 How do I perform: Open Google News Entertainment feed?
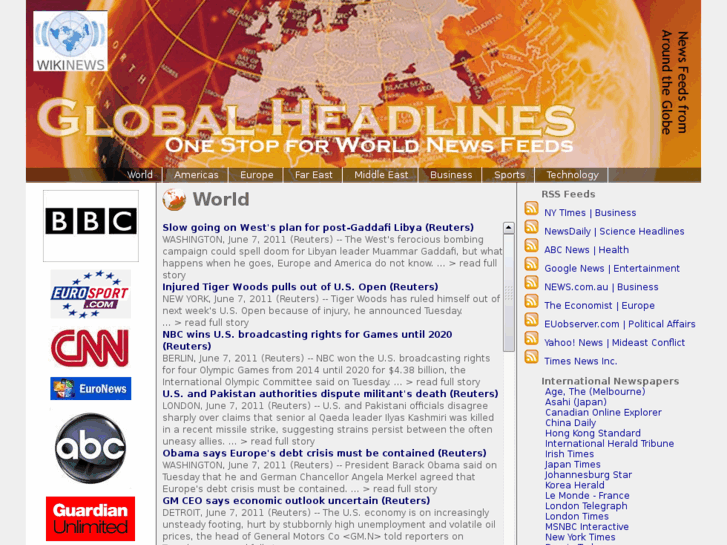point(612,269)
